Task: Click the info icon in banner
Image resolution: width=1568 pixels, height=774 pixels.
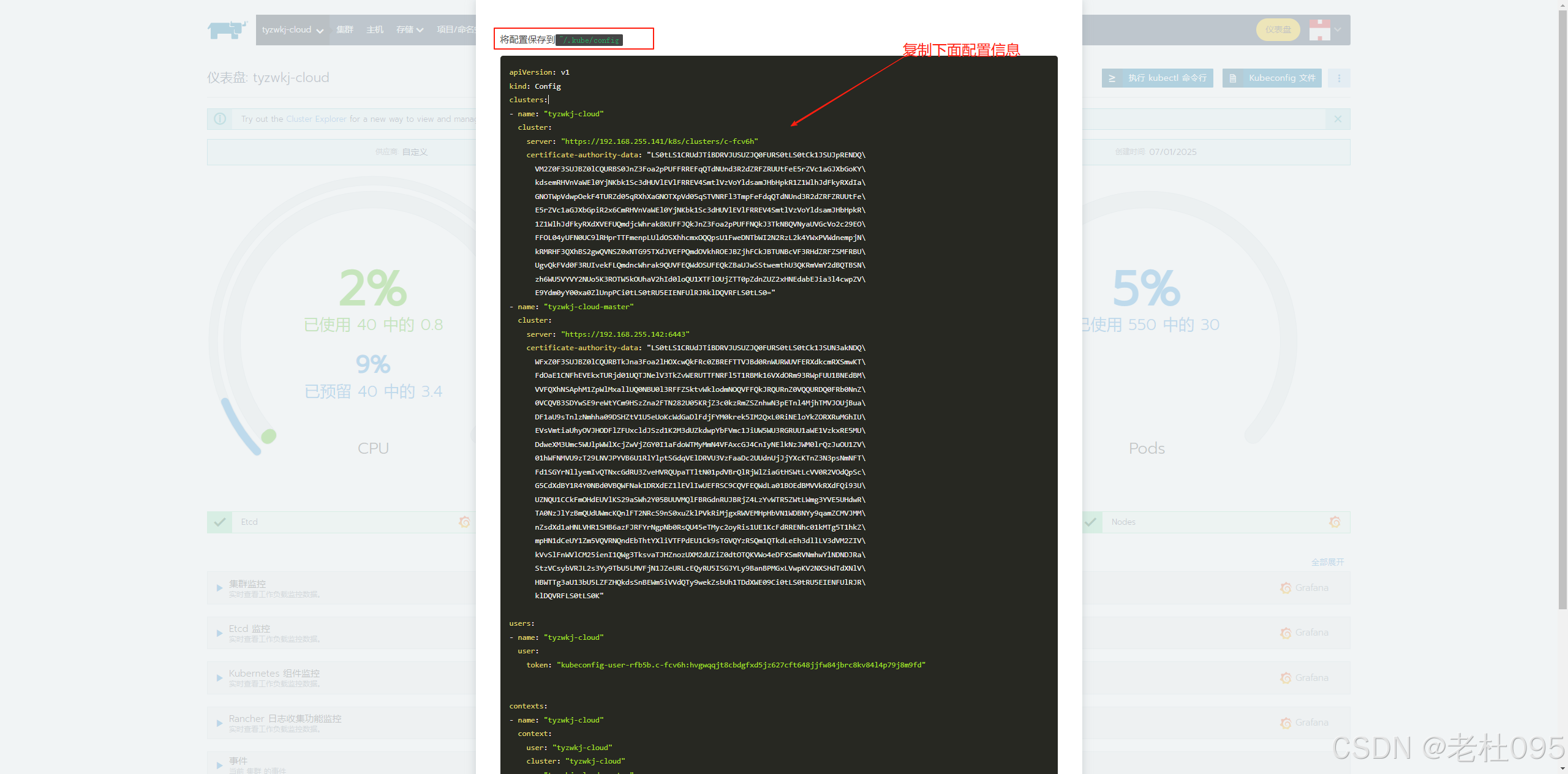Action: tap(220, 119)
